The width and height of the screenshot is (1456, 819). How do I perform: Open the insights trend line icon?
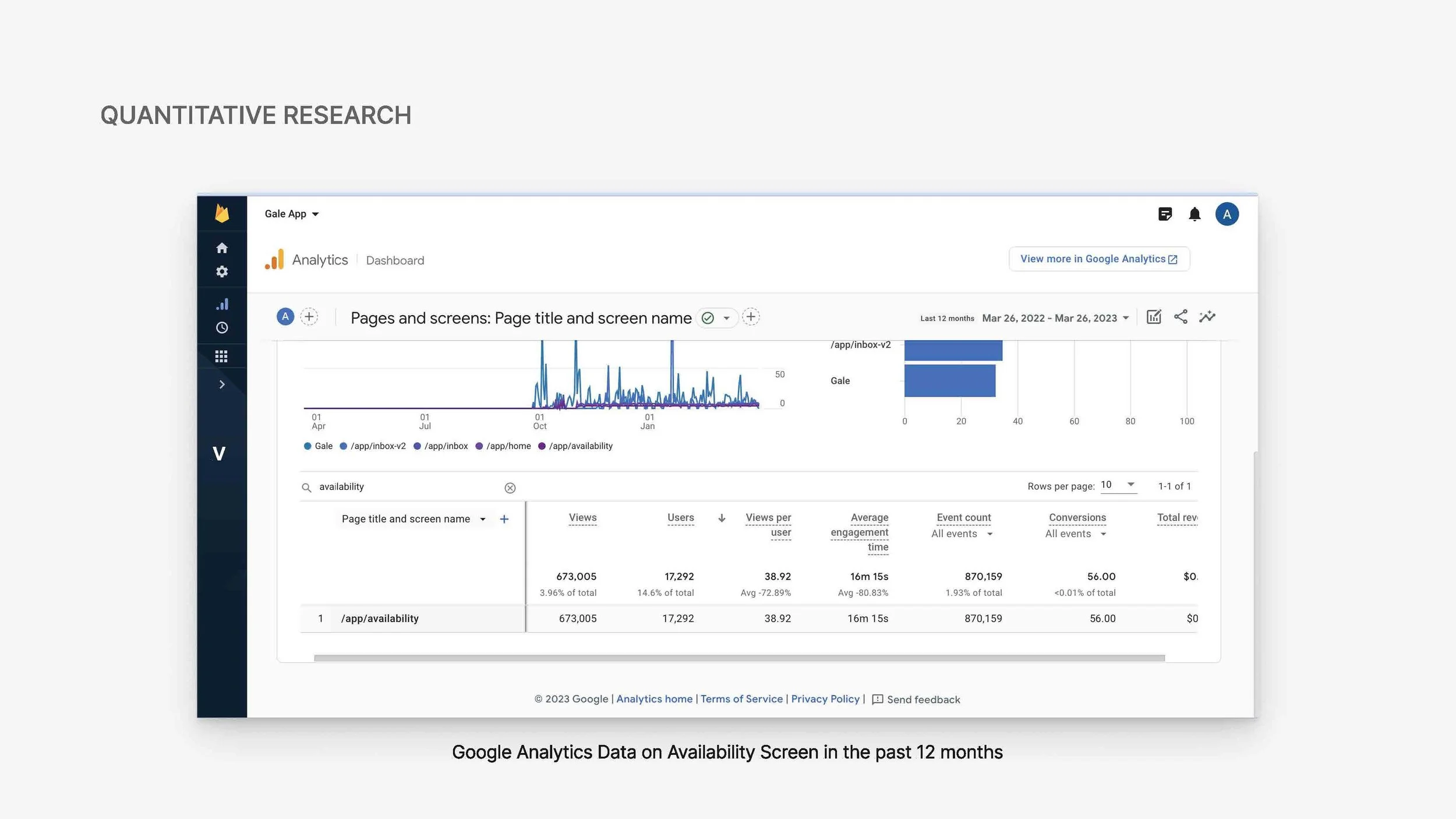[1207, 317]
